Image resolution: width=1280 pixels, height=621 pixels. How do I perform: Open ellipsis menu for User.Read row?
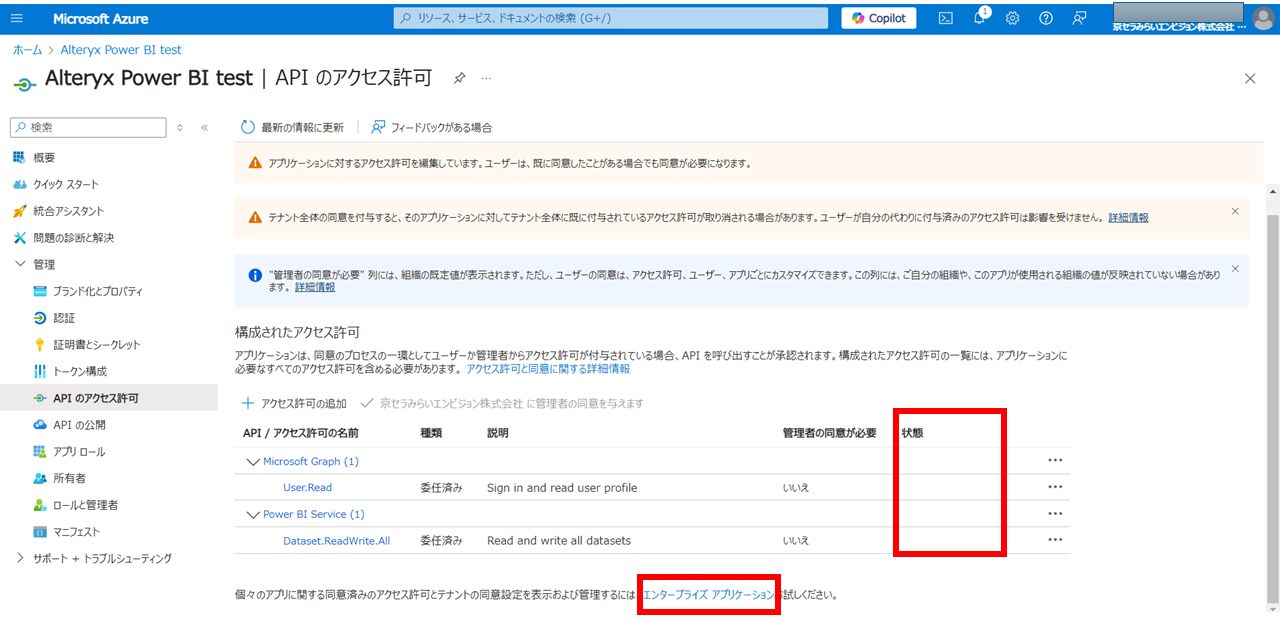1054,487
